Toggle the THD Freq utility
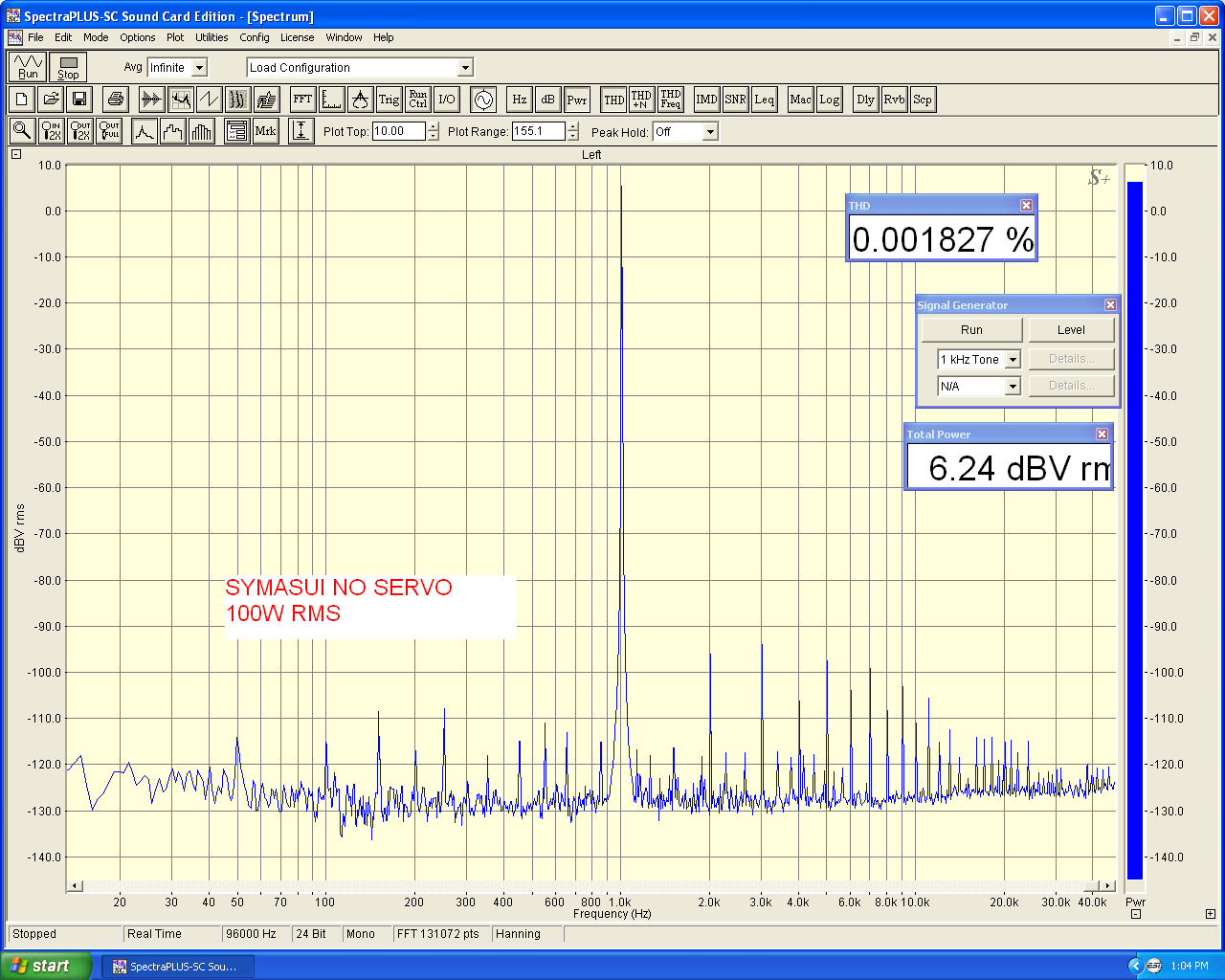 tap(670, 99)
